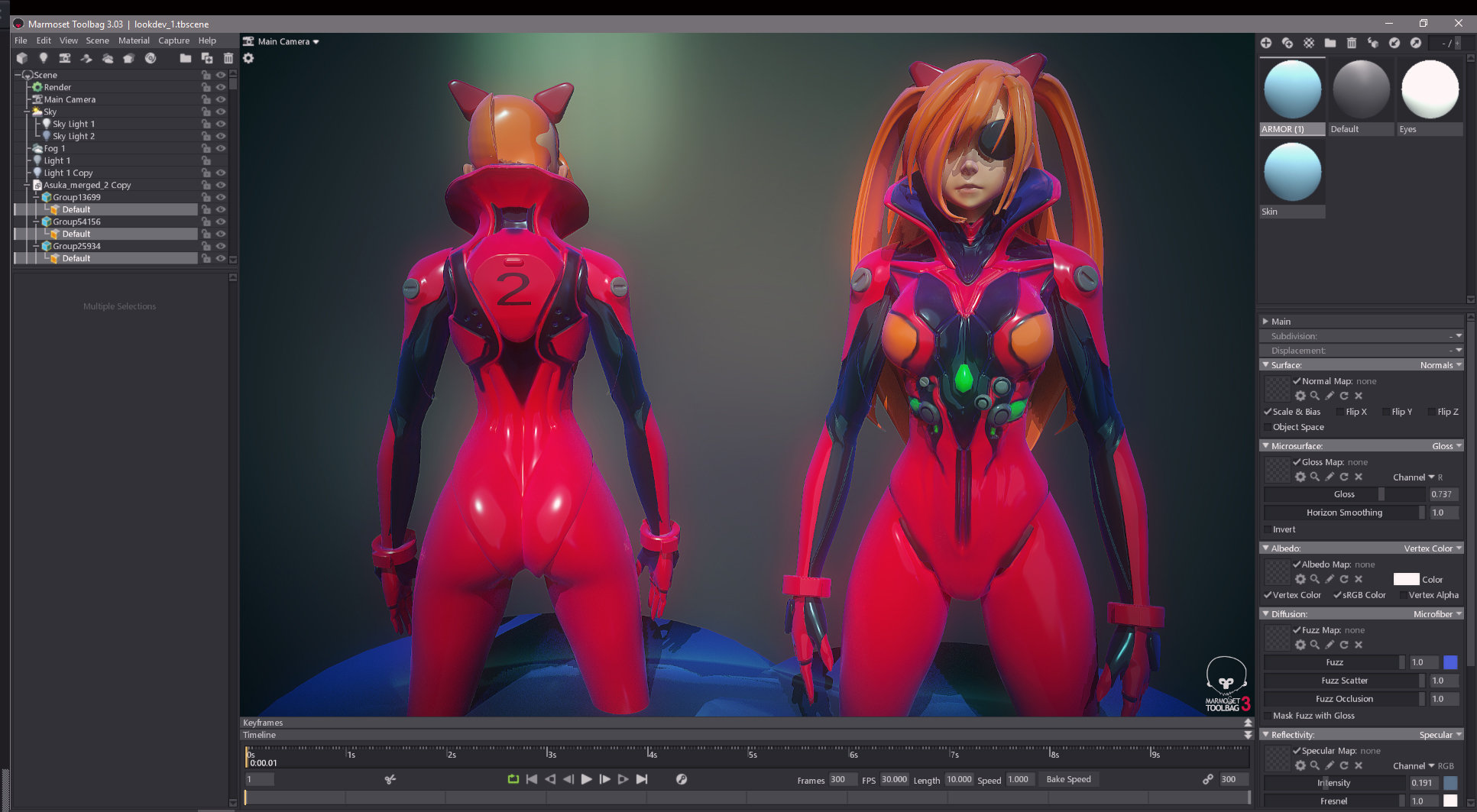Play the animation

coord(587,779)
